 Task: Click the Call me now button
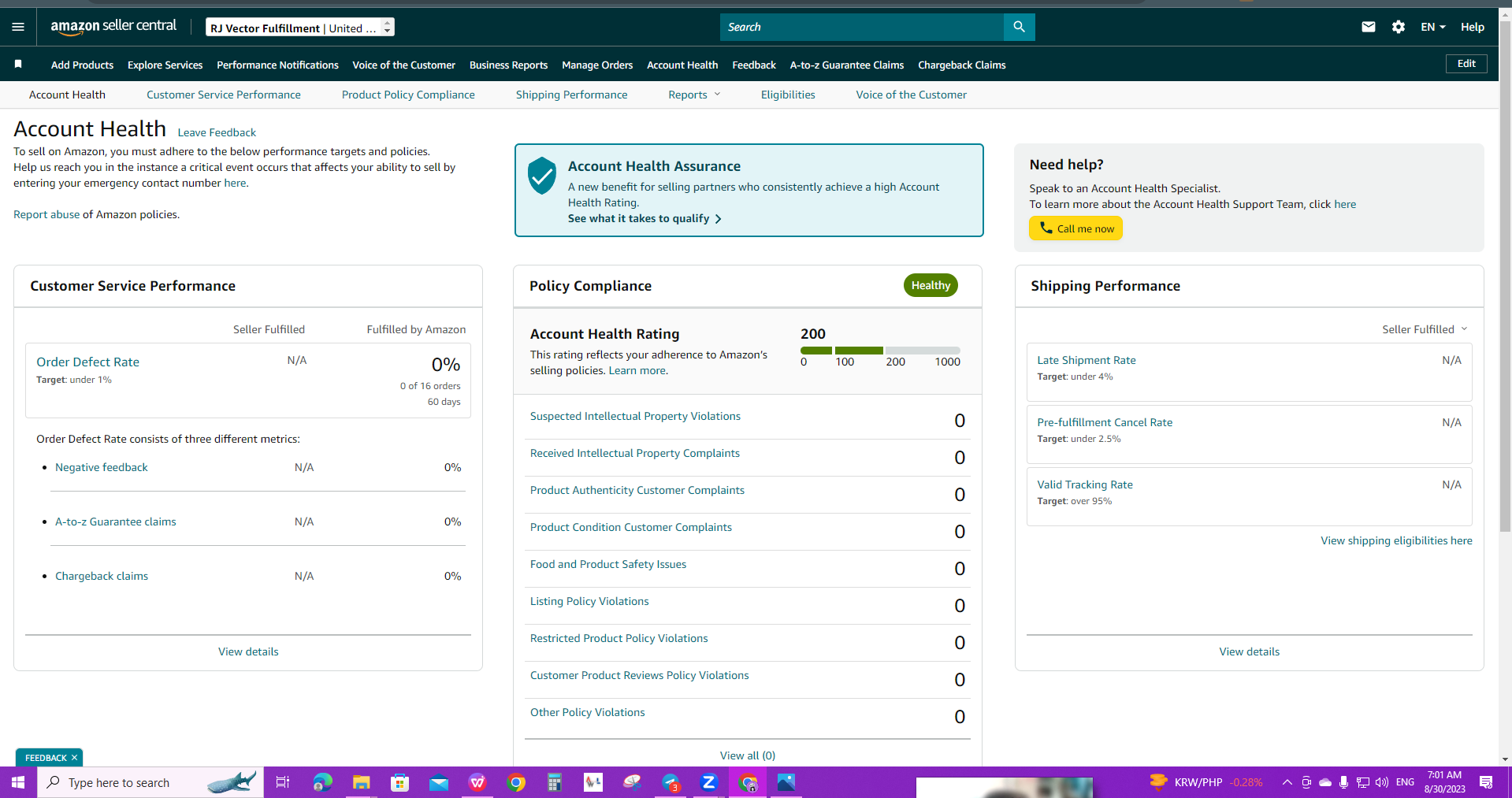[1076, 228]
